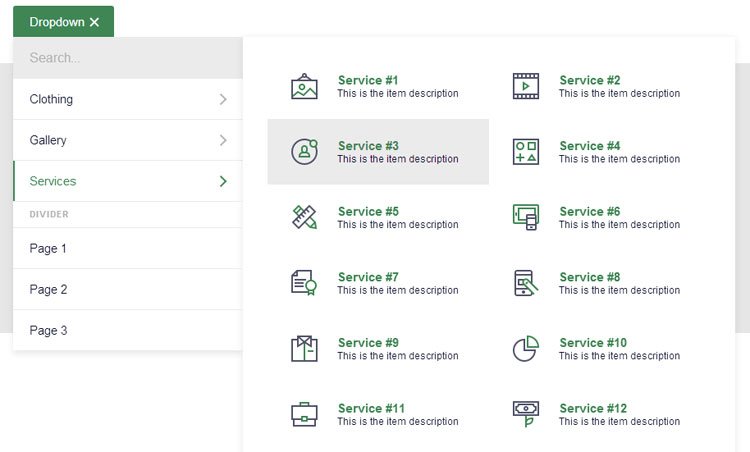Click the description text under Service #9
Viewport: 750px width, 452px height.
pos(398,355)
